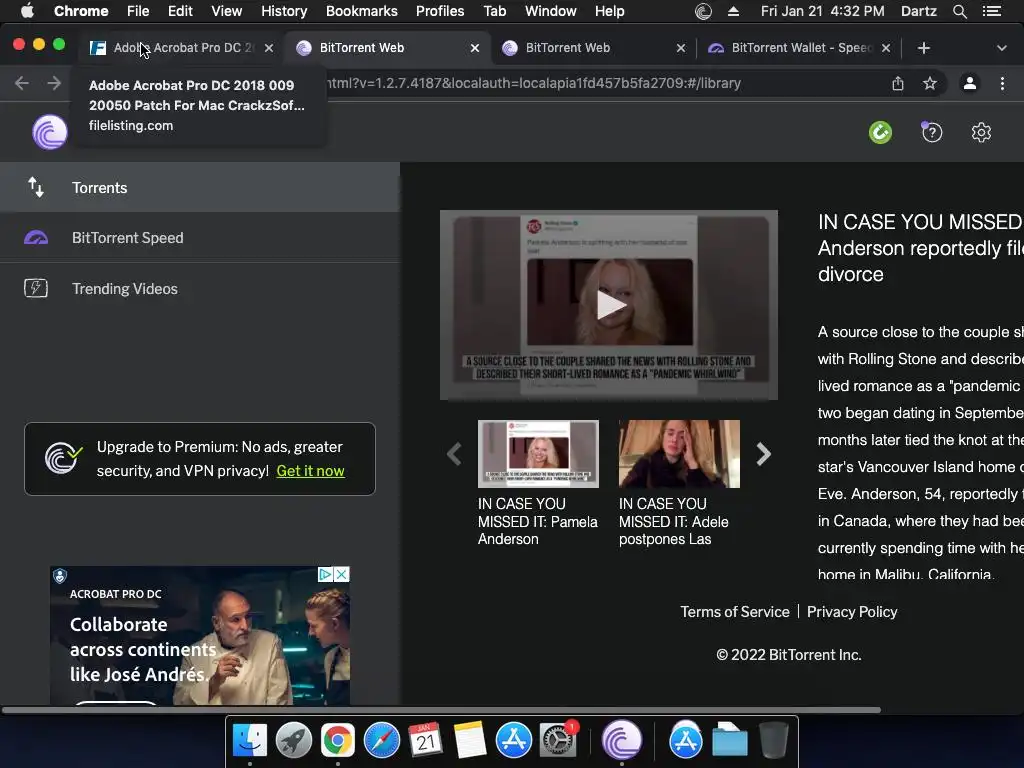
Task: Click the Torrents up-down arrows icon
Action: (x=36, y=187)
